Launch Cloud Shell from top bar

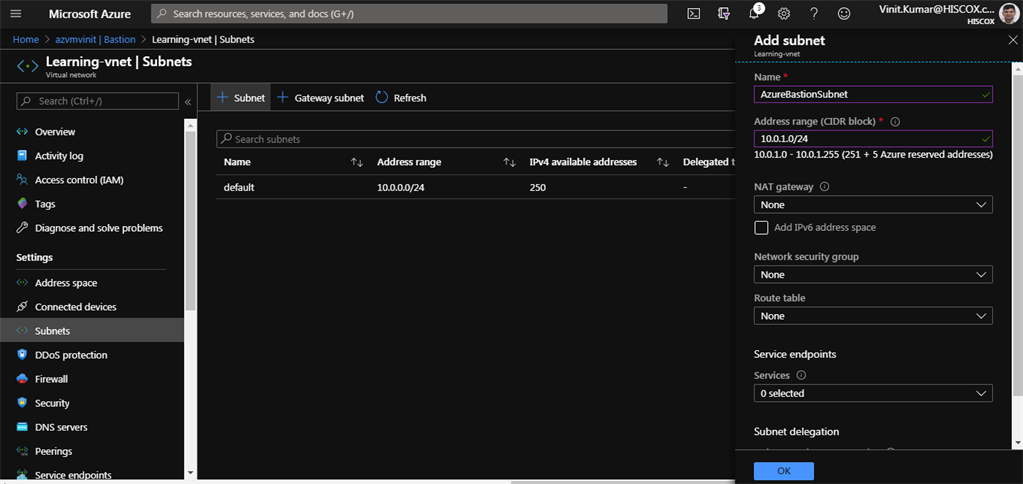tap(694, 14)
